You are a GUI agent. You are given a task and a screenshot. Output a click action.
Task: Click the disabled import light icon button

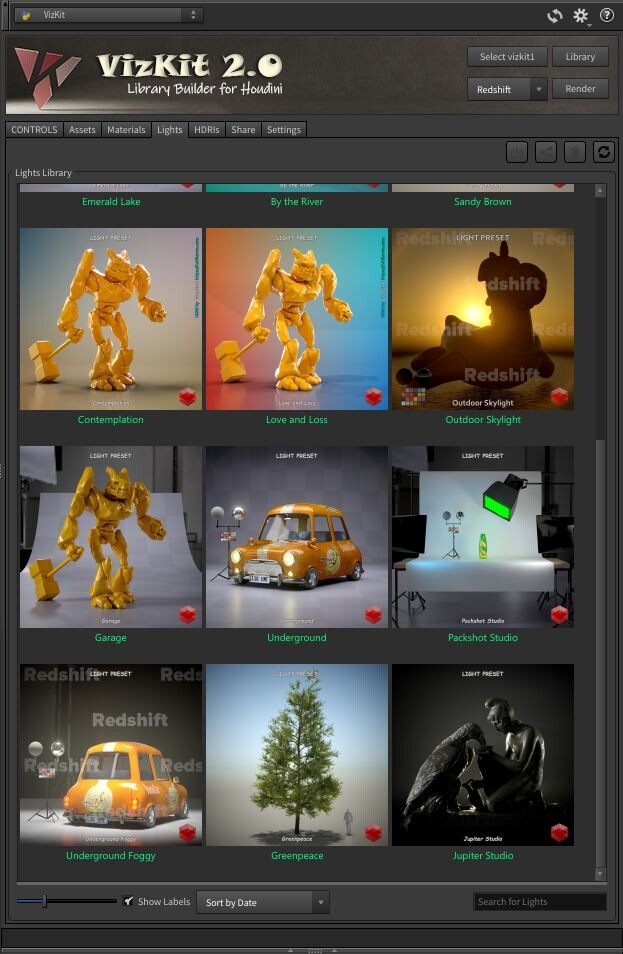click(x=517, y=151)
